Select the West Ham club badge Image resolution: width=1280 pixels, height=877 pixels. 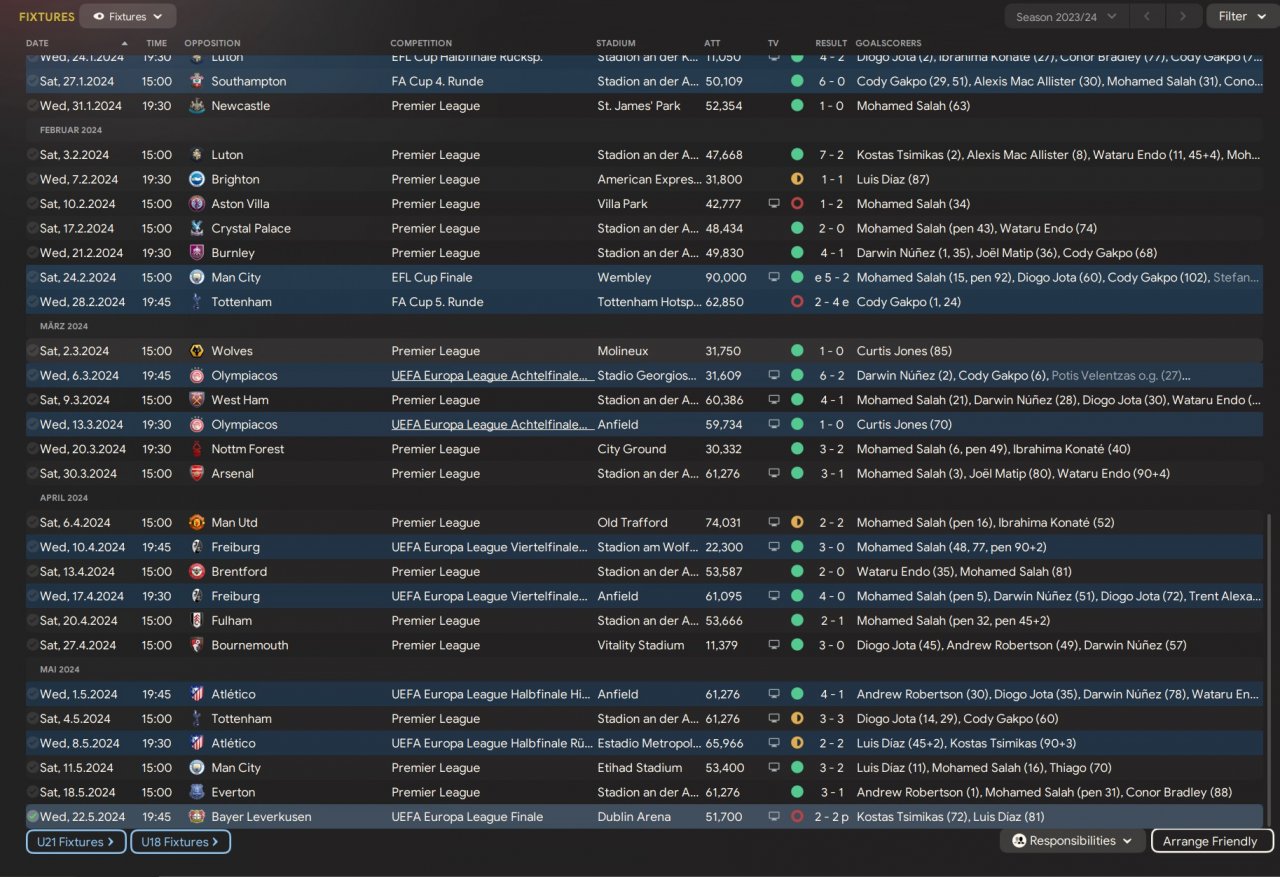point(197,400)
